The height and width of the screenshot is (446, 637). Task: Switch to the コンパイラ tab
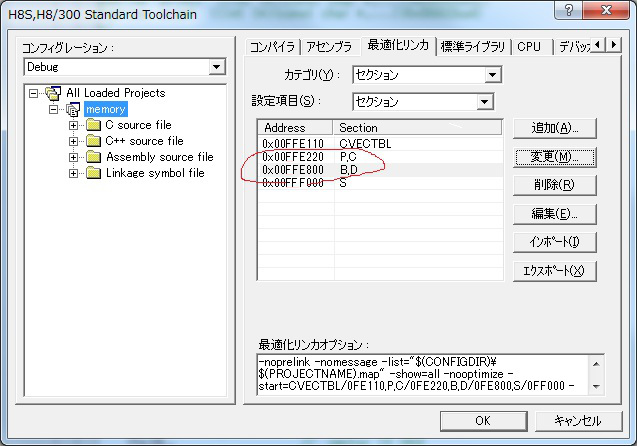(x=272, y=47)
